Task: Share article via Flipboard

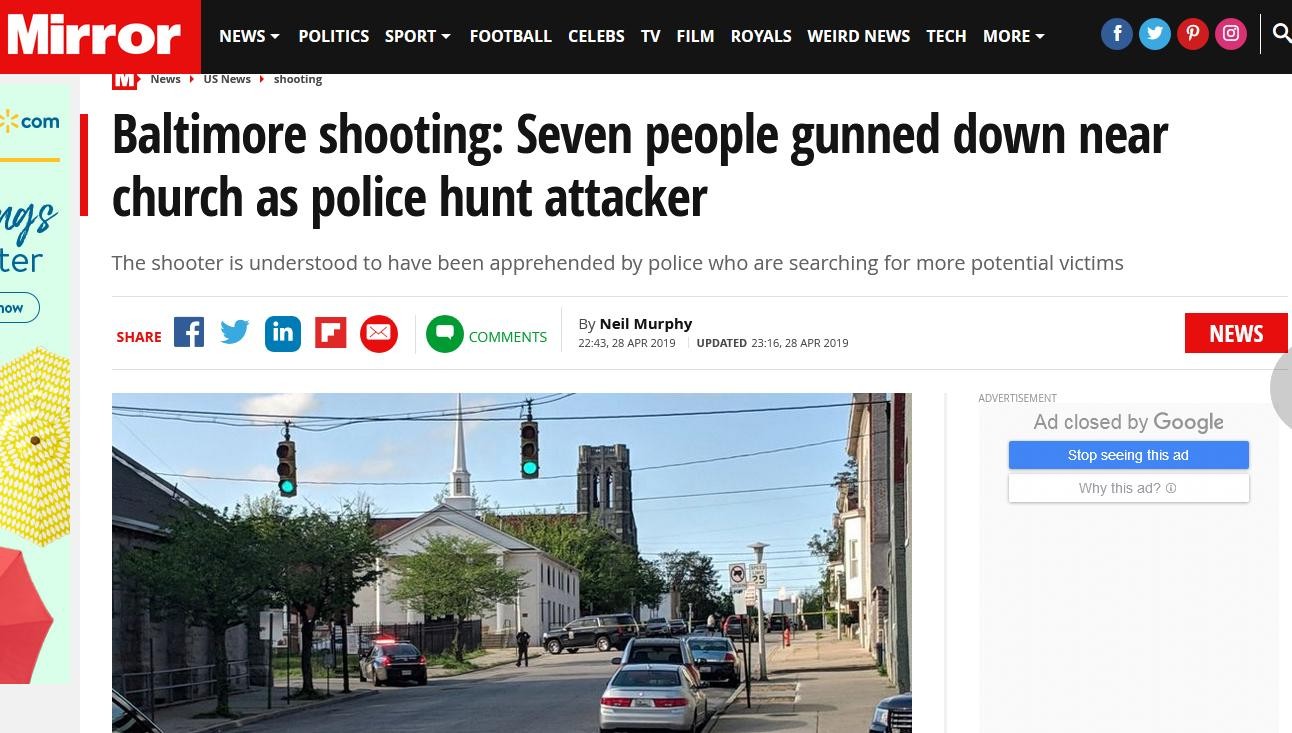Action: pos(331,333)
